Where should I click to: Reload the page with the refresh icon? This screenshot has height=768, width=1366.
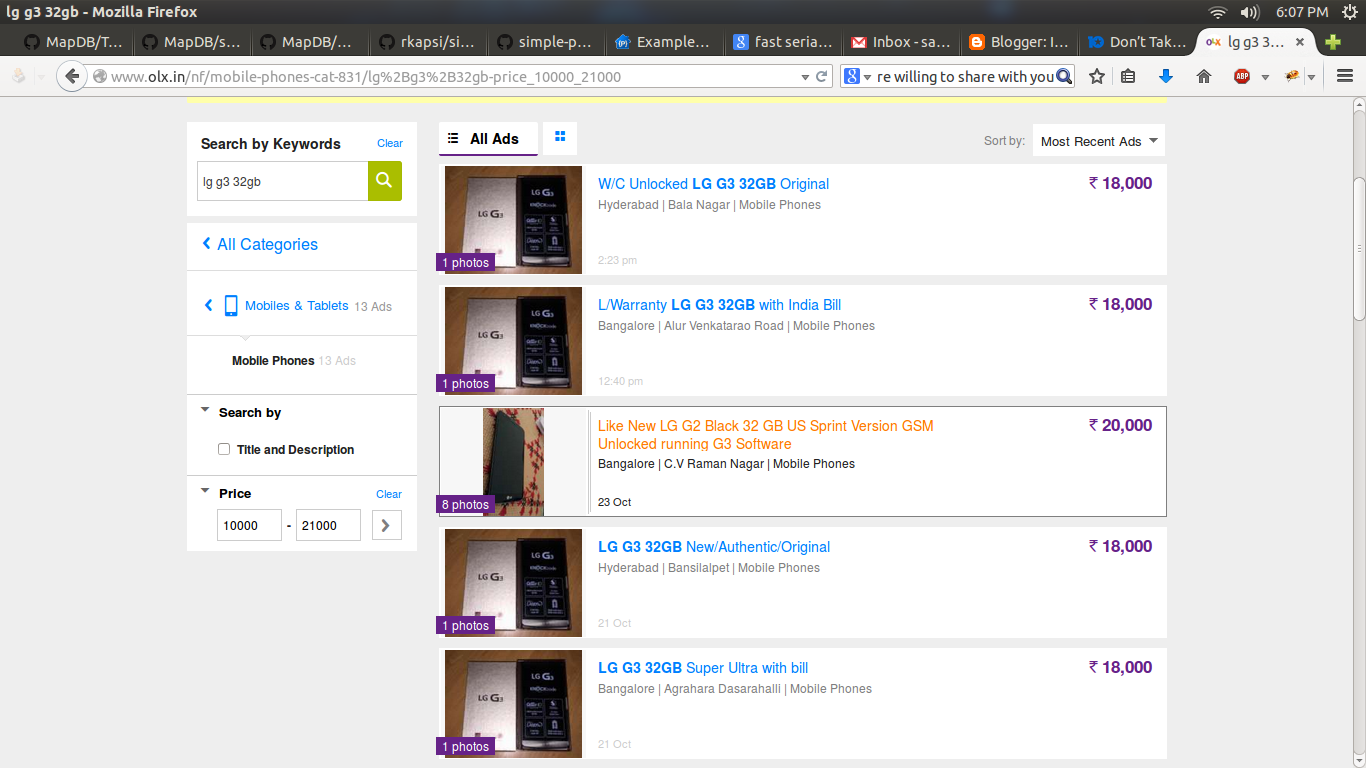pos(822,77)
